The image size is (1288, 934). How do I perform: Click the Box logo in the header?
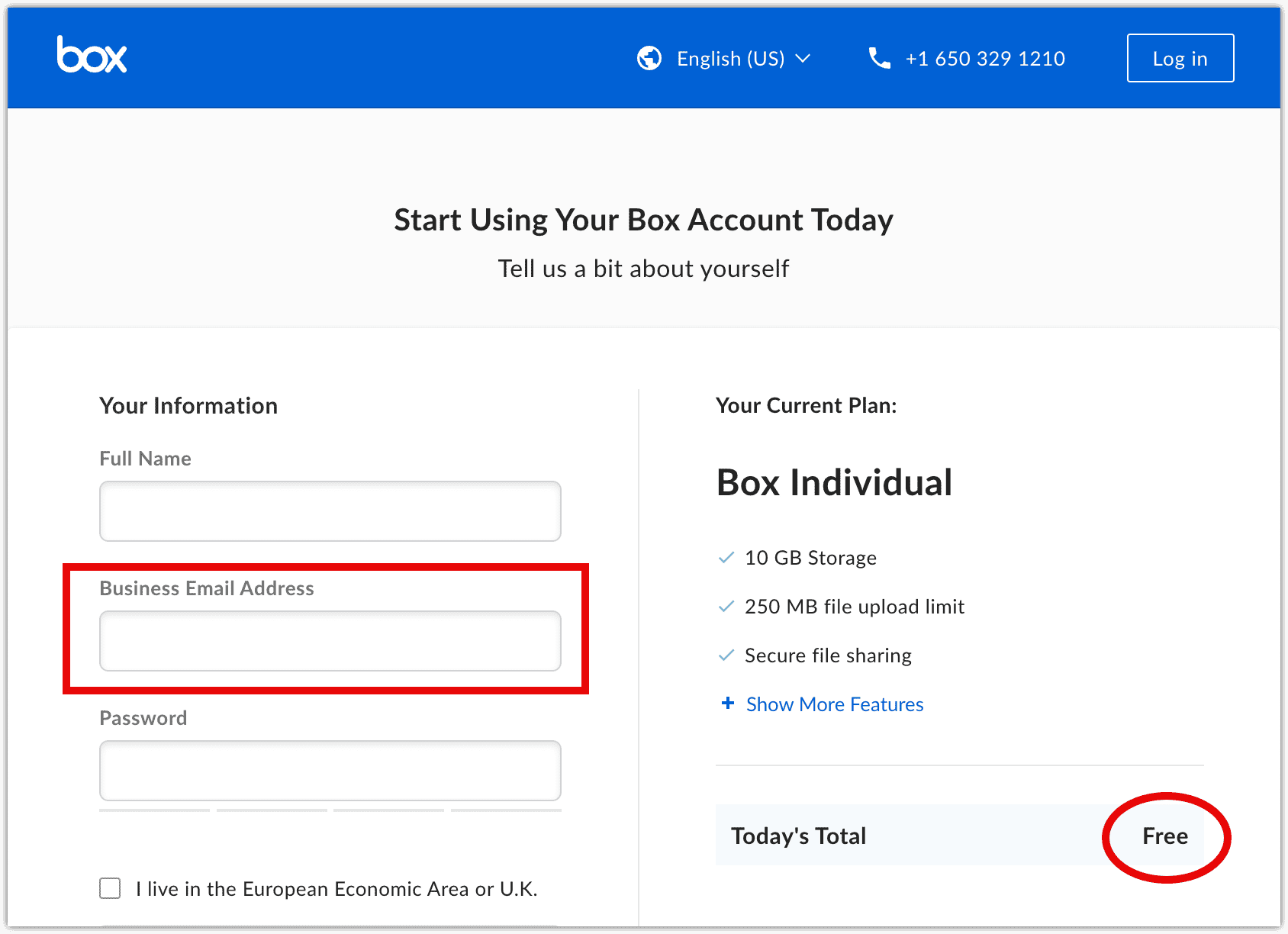tap(91, 55)
